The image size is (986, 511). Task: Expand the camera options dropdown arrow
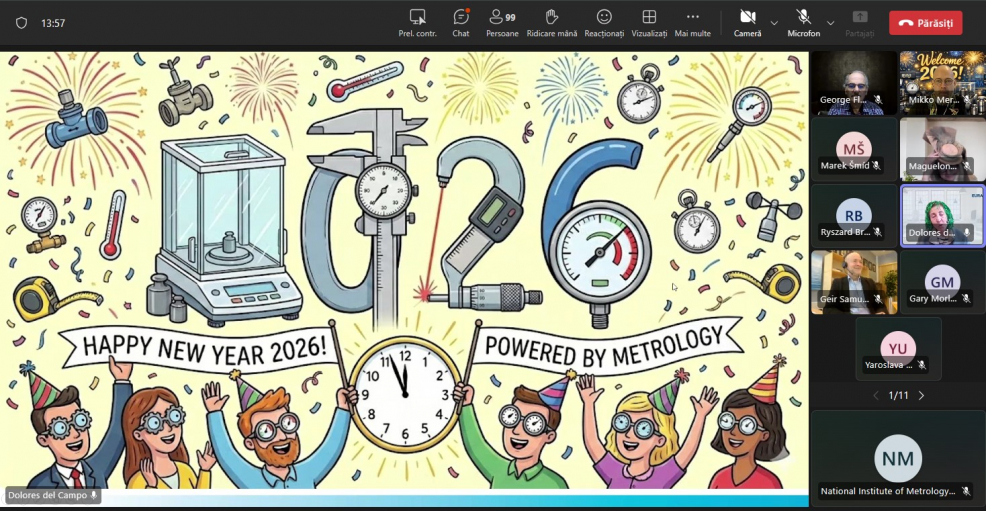coord(774,23)
